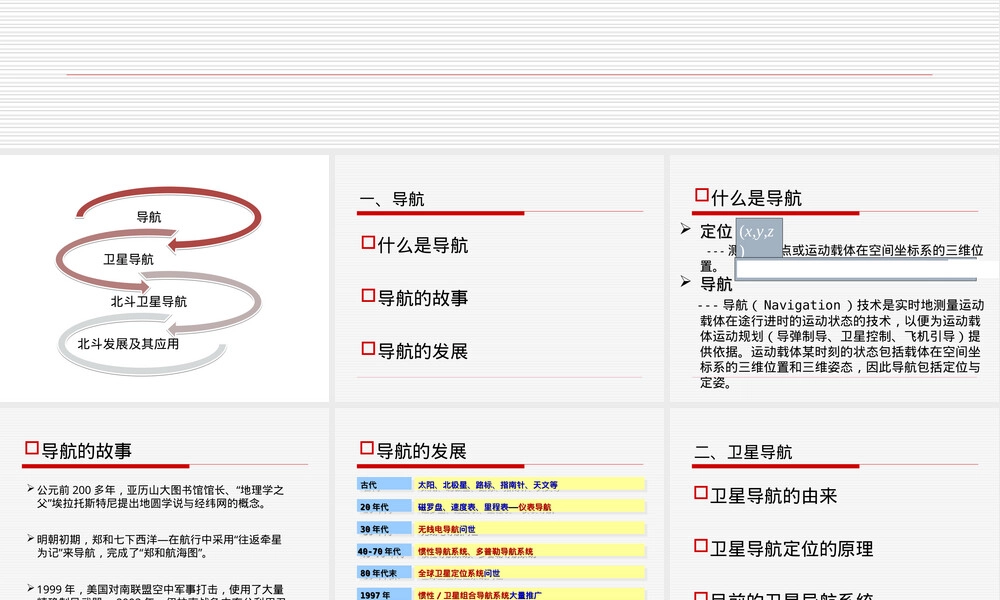Open the slide titled 二、卫星导航
The height and width of the screenshot is (600, 1000).
834,504
